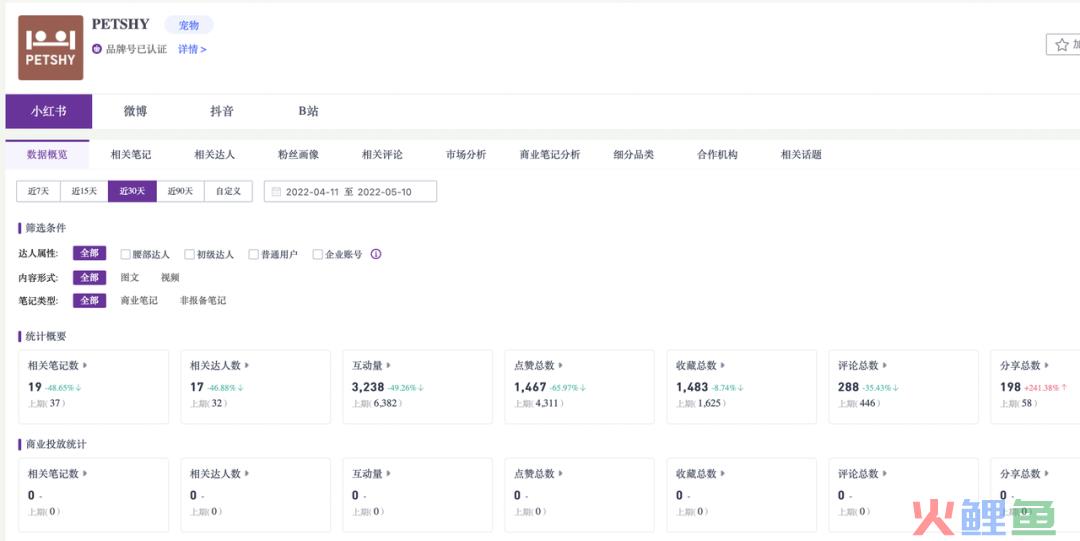
Task: Filter content form by 图文
Action: pos(130,278)
